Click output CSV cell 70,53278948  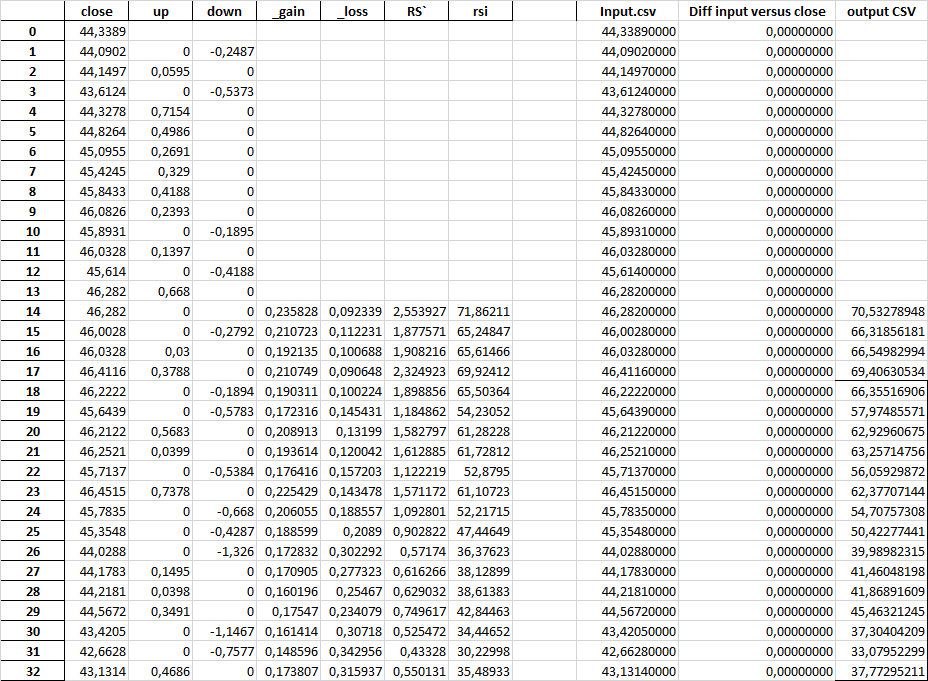click(881, 311)
